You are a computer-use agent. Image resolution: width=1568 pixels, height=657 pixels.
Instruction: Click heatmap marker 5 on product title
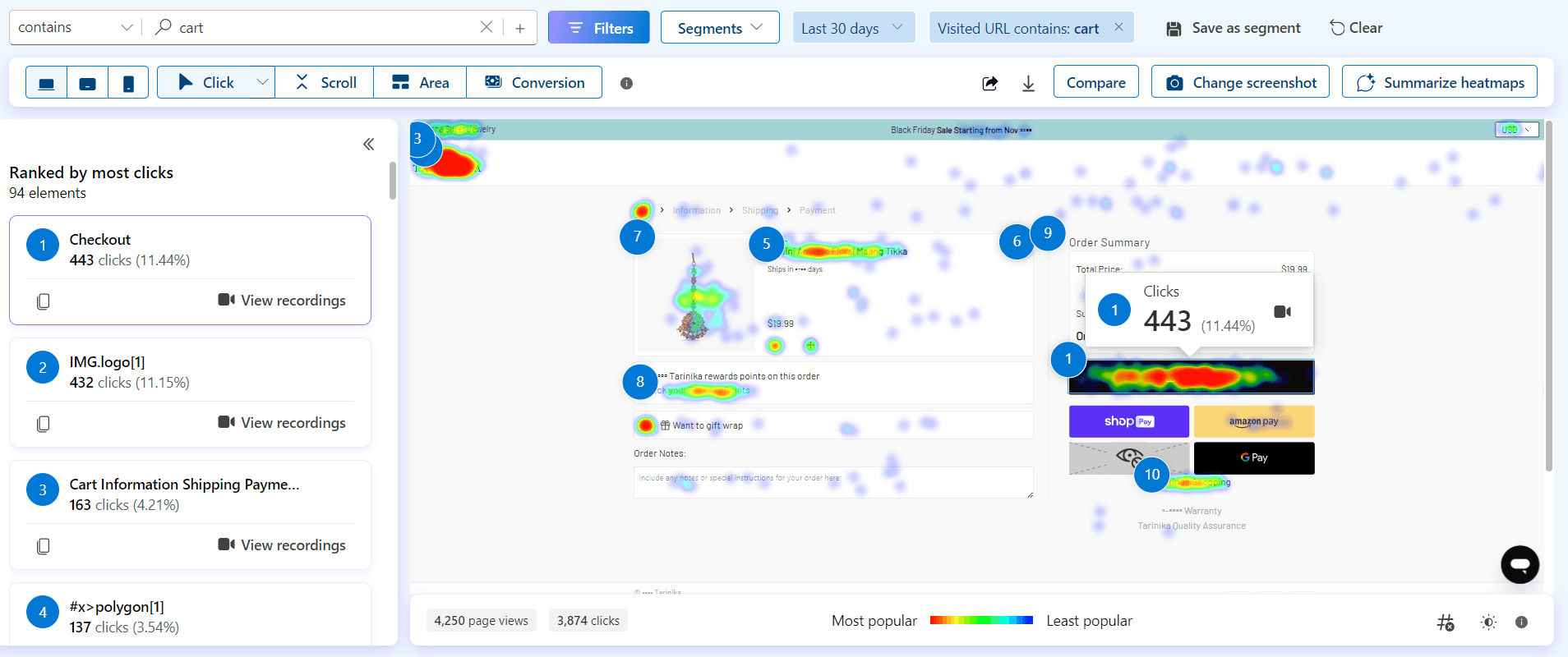tap(766, 244)
